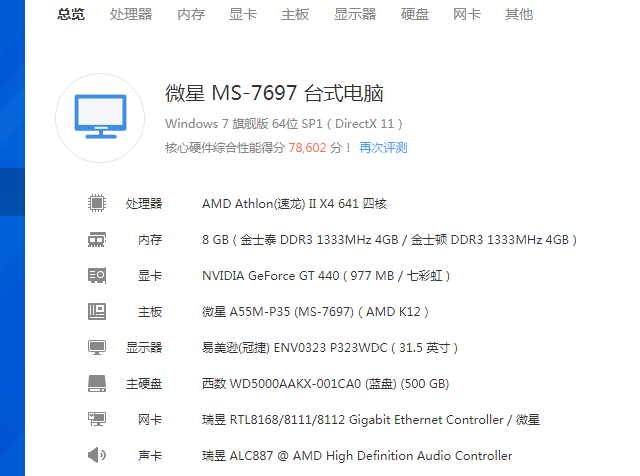
Task: Open the 主板 tab
Action: (x=295, y=14)
